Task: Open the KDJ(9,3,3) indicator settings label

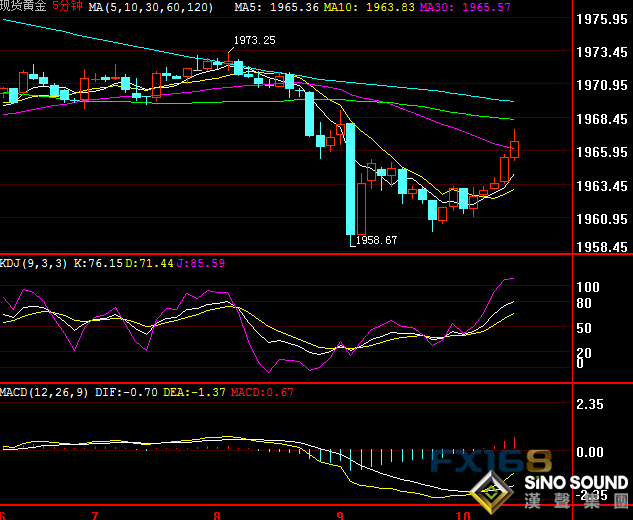Action: pyautogui.click(x=33, y=263)
